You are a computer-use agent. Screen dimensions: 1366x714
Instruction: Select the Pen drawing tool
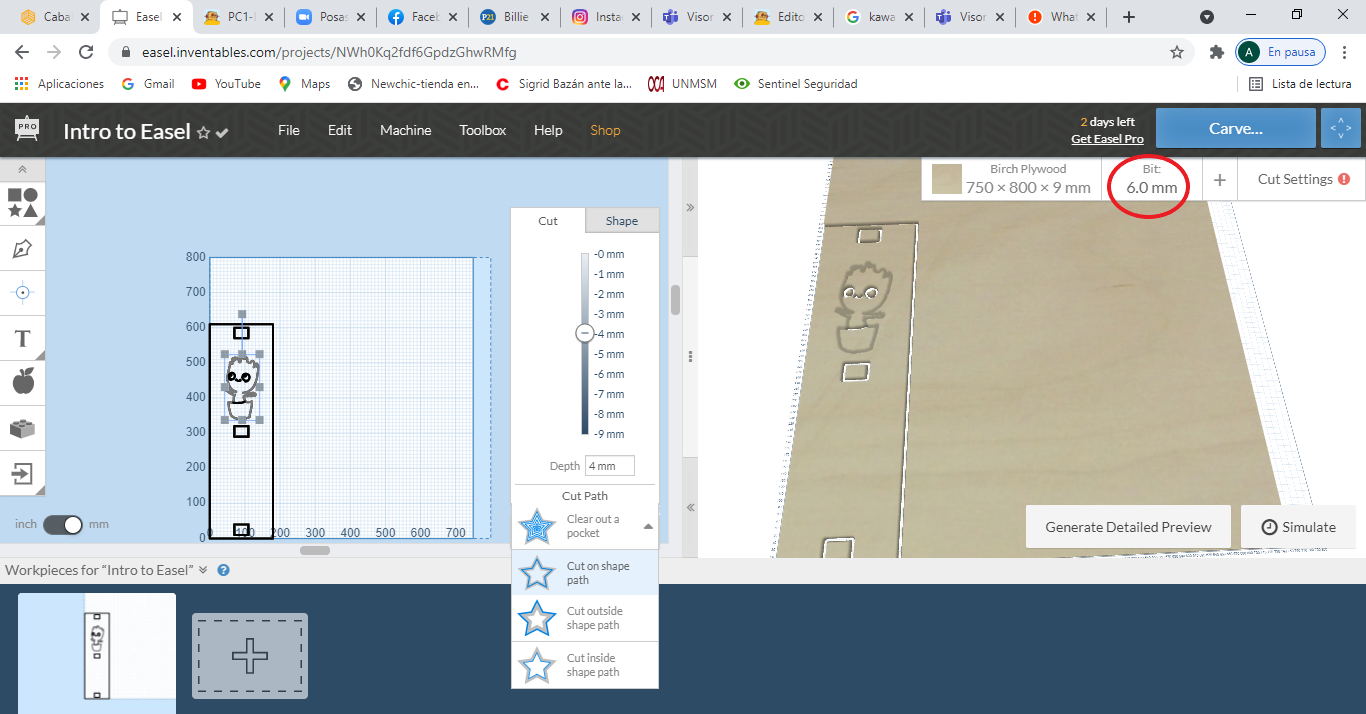[x=23, y=248]
